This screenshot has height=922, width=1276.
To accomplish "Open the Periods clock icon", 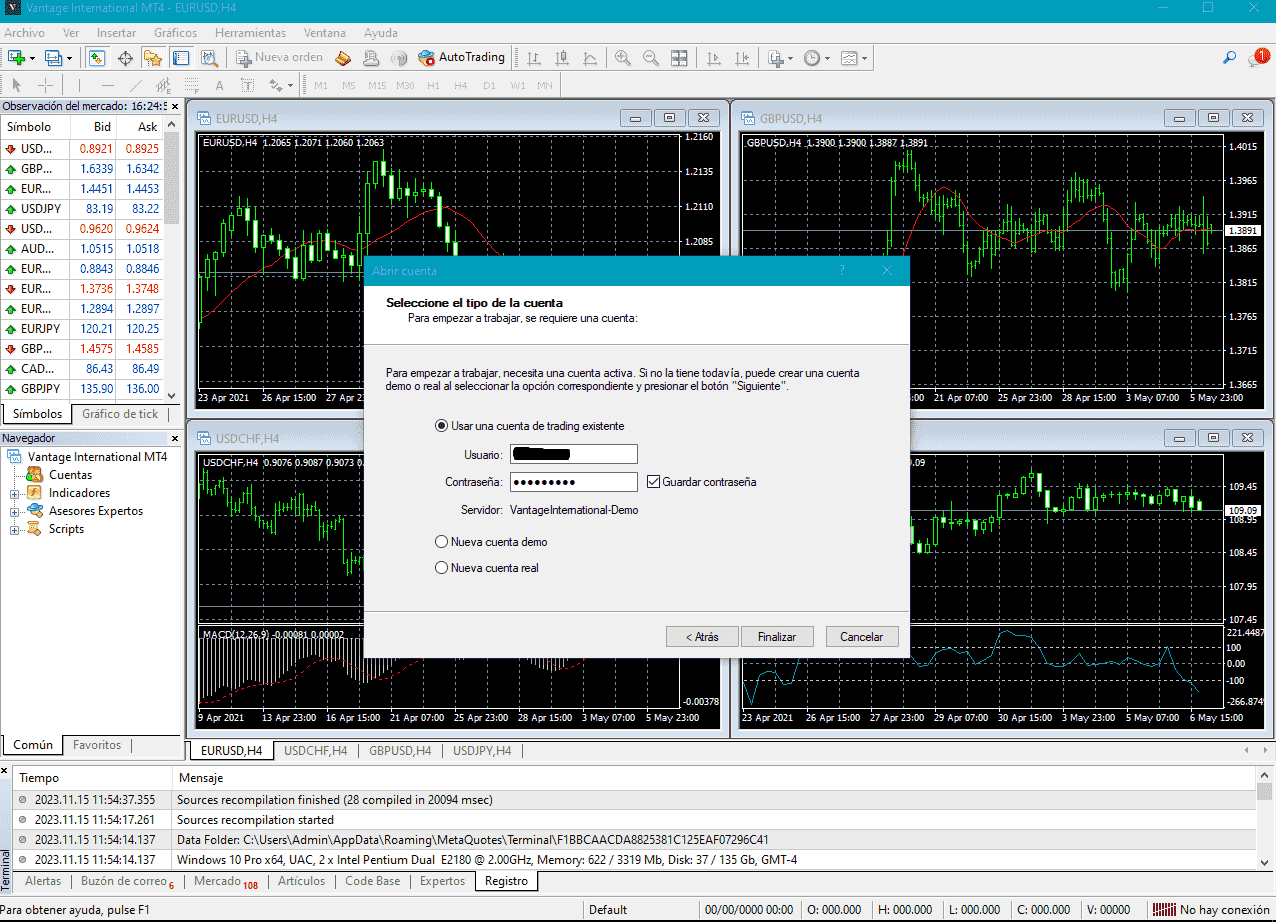I will (811, 58).
